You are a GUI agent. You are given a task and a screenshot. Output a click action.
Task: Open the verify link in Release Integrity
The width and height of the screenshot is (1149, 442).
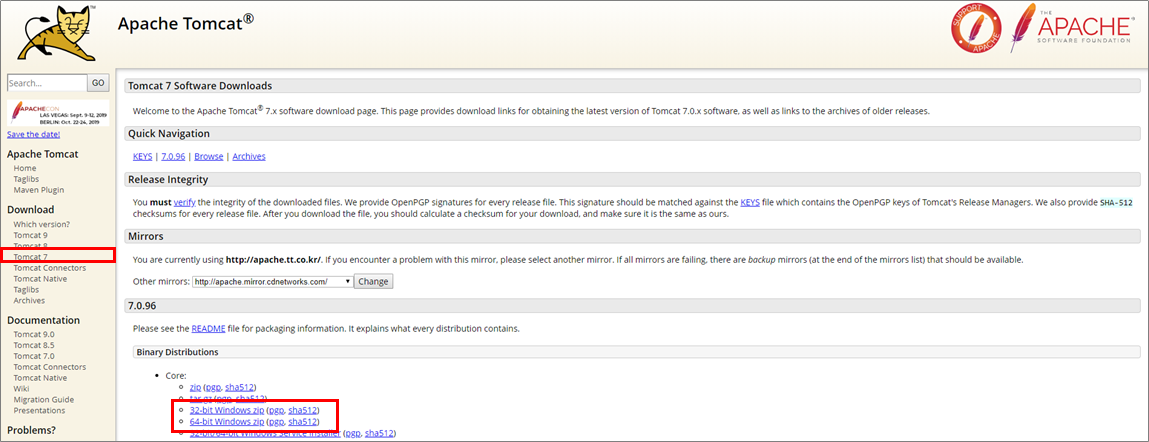pos(184,202)
